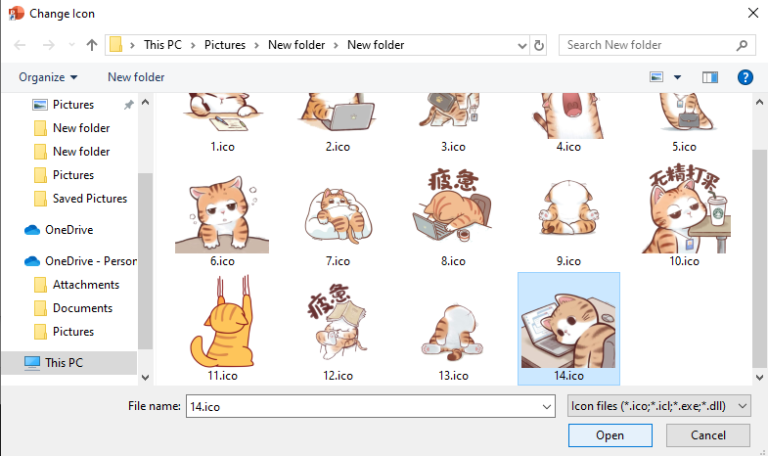Screen dimensions: 768x456
Task: Select the 4.ico yawning cat icon
Action: (568, 122)
